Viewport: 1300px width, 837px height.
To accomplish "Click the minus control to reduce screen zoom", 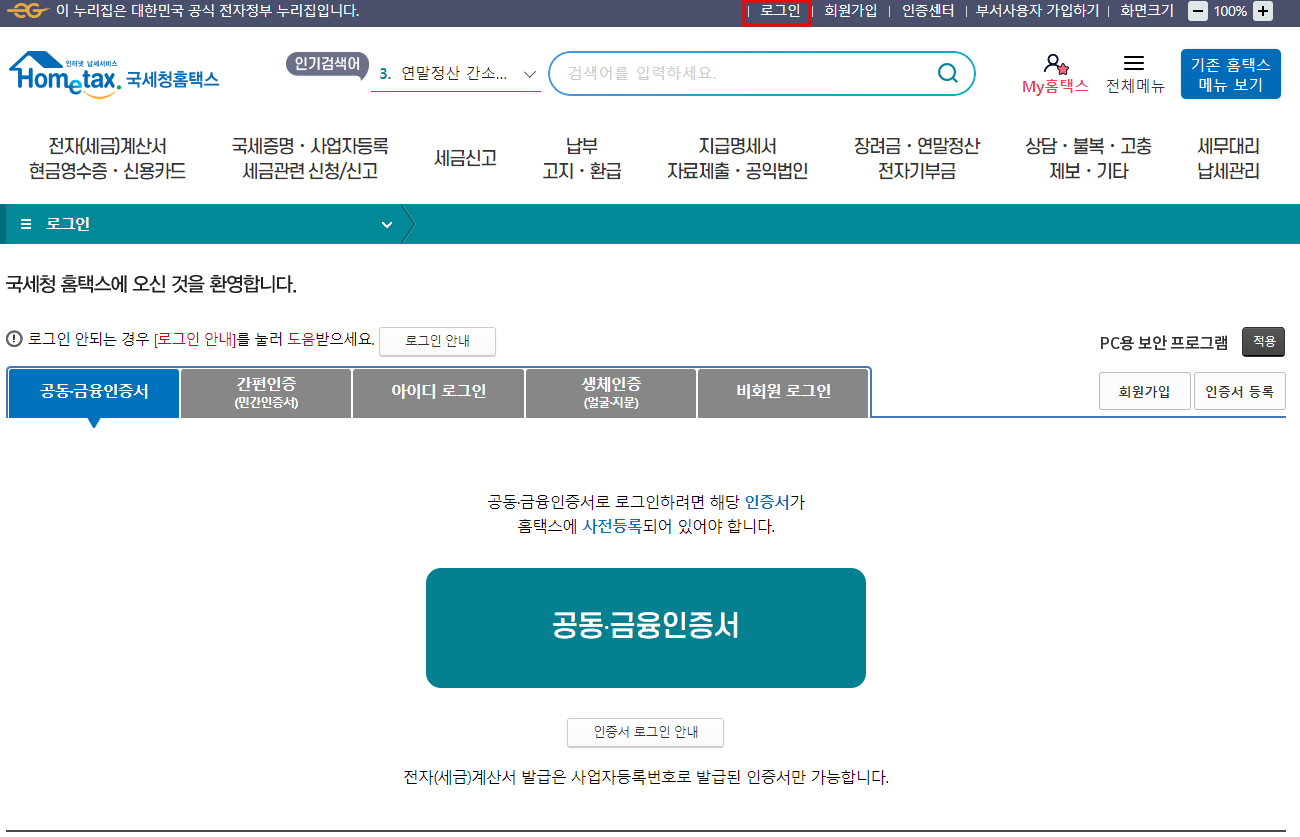I will 1197,11.
